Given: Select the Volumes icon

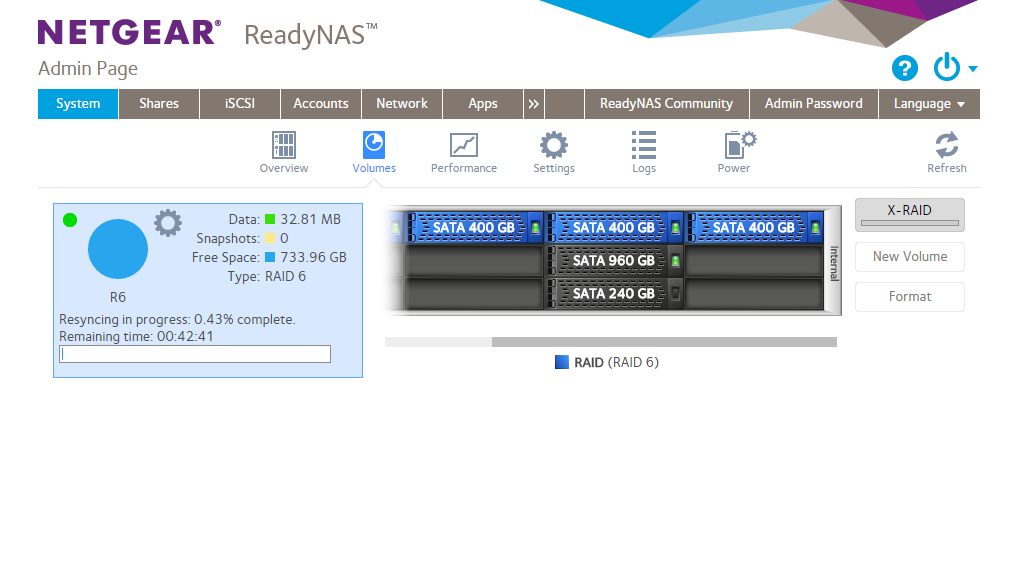Looking at the screenshot, I should pos(374,145).
